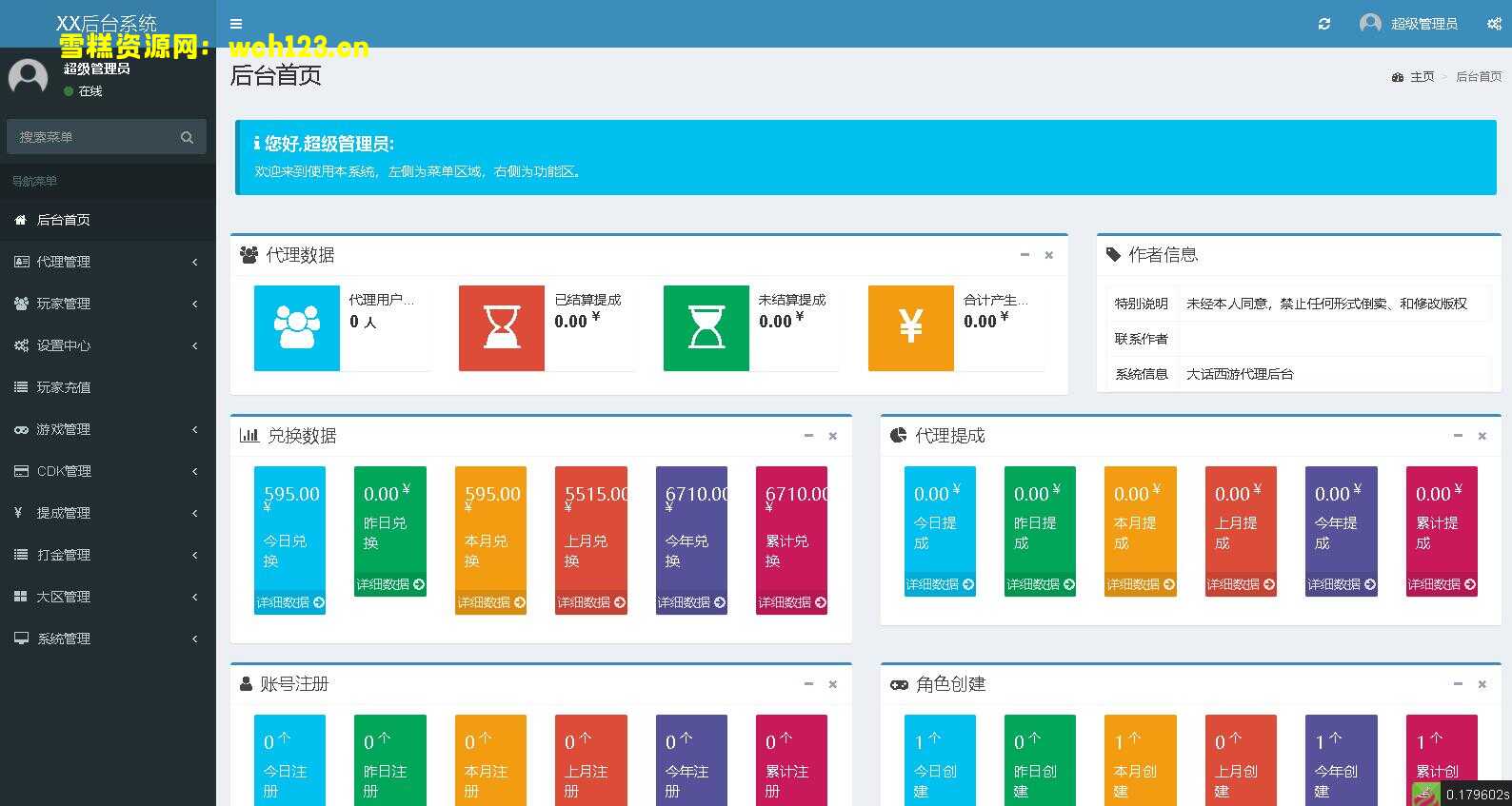Click the 作者信息 tag icon

pyautogui.click(x=1113, y=255)
